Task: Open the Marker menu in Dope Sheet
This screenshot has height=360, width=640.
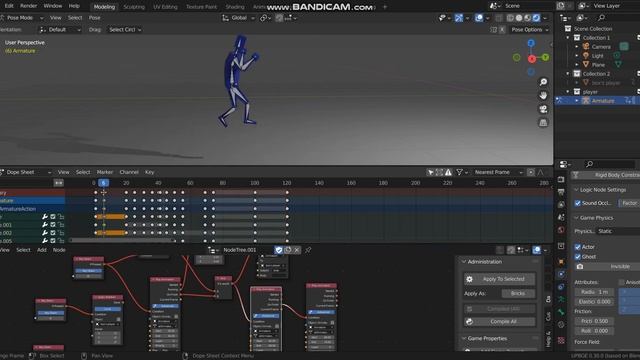Action: (105, 172)
